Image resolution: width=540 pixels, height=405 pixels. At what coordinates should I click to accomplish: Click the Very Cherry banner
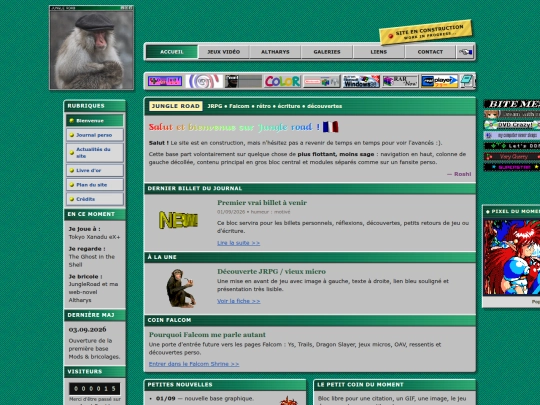pos(512,157)
